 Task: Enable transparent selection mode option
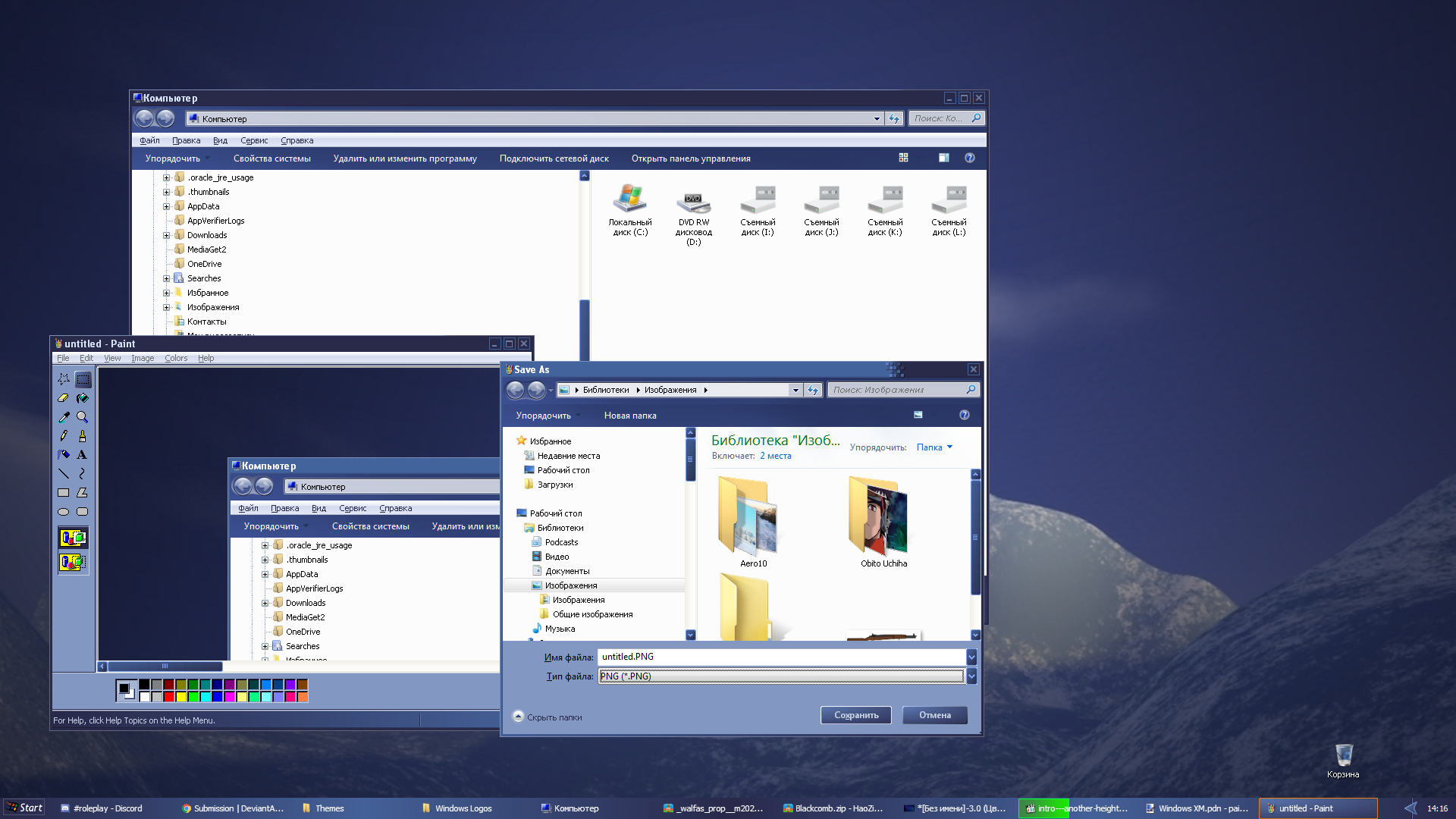pyautogui.click(x=73, y=563)
